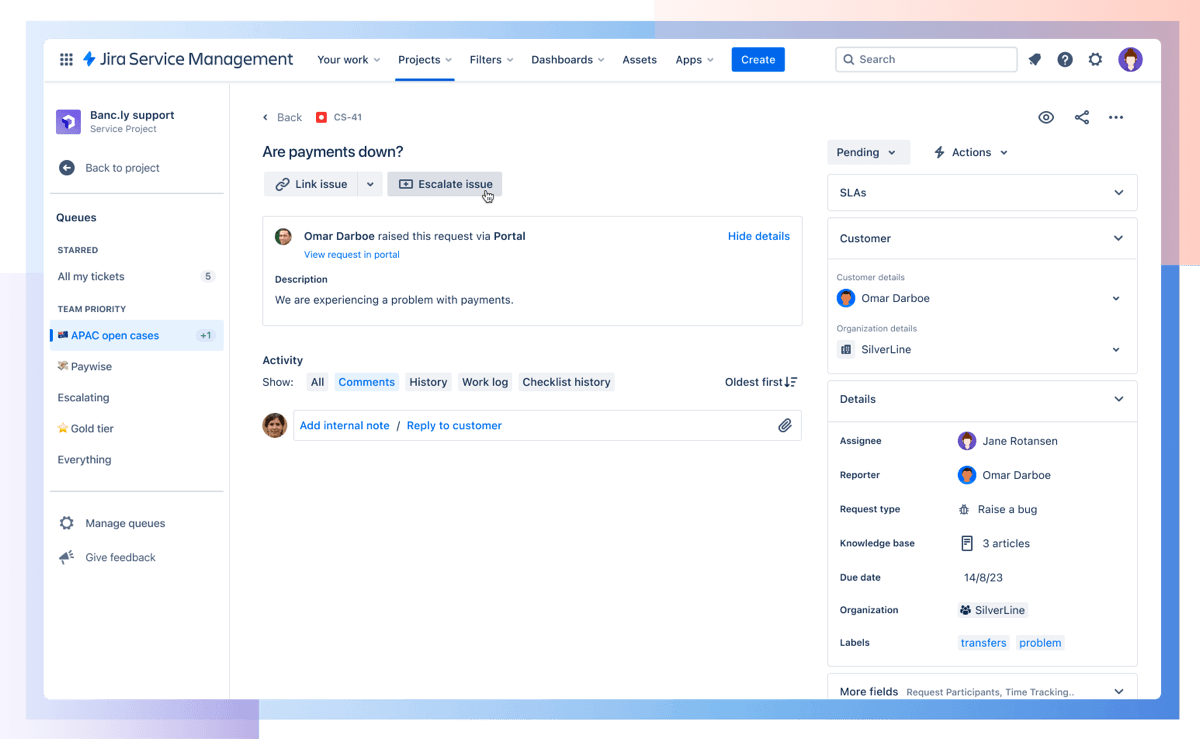
Task: Click the Create button
Action: point(757,59)
